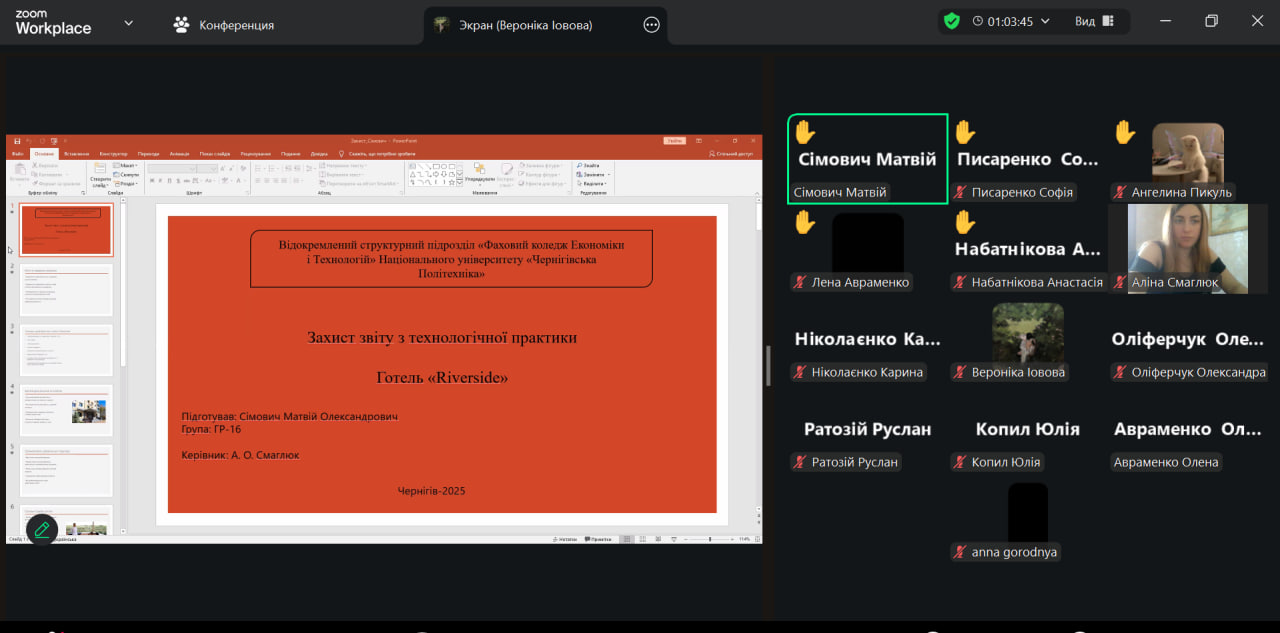Toggle the Примітки comments pane in the status bar

pos(597,539)
